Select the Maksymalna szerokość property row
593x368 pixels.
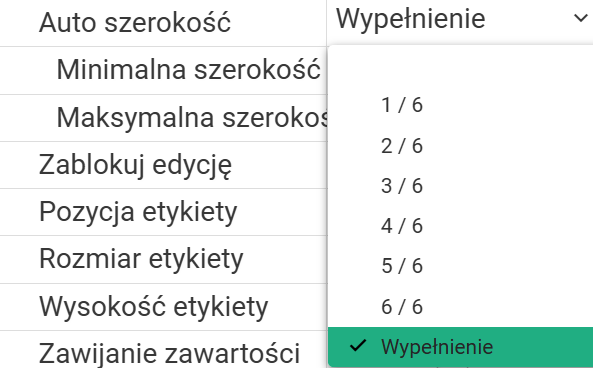click(163, 118)
